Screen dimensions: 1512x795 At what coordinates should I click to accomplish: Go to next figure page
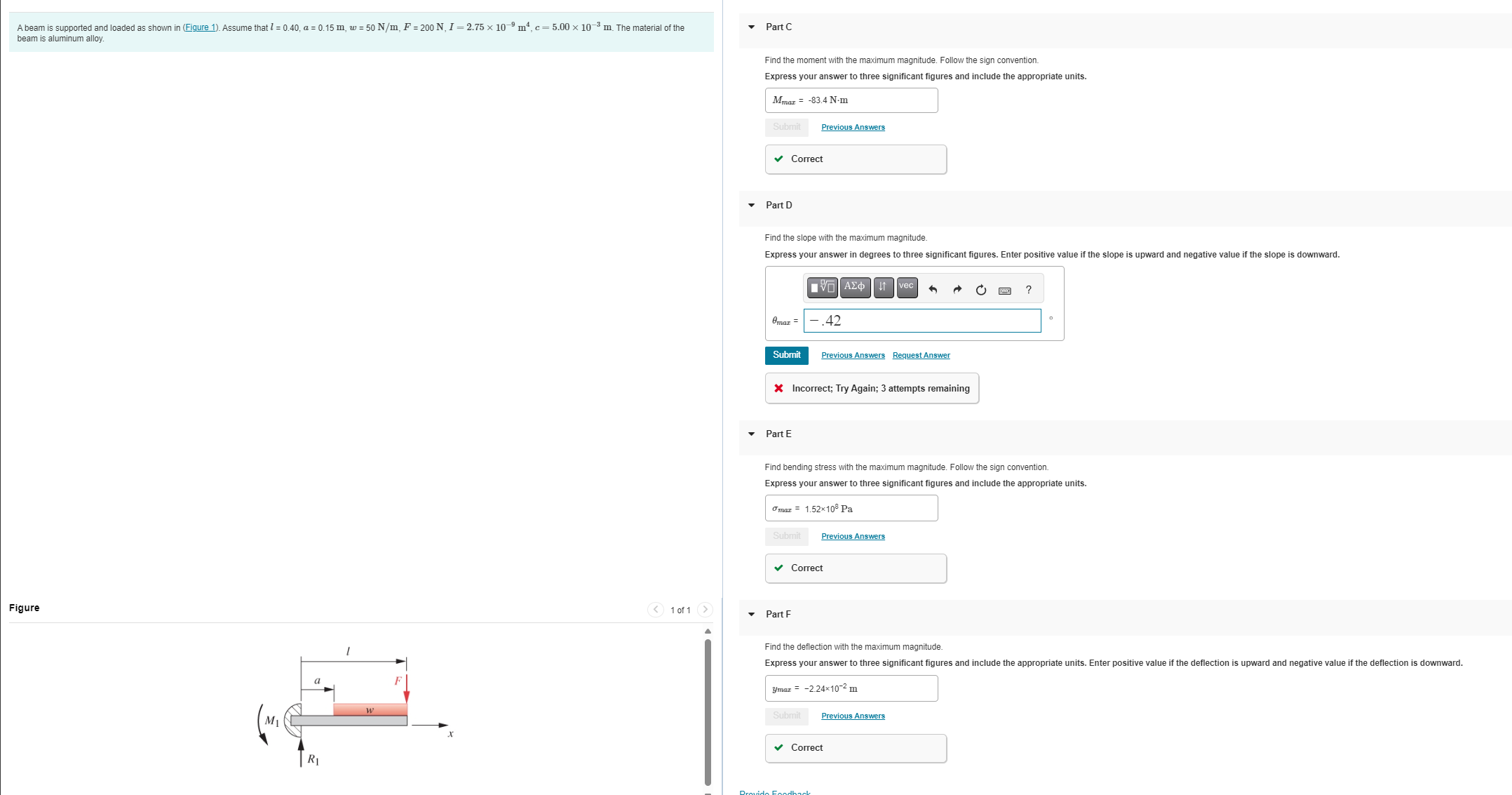pyautogui.click(x=705, y=610)
